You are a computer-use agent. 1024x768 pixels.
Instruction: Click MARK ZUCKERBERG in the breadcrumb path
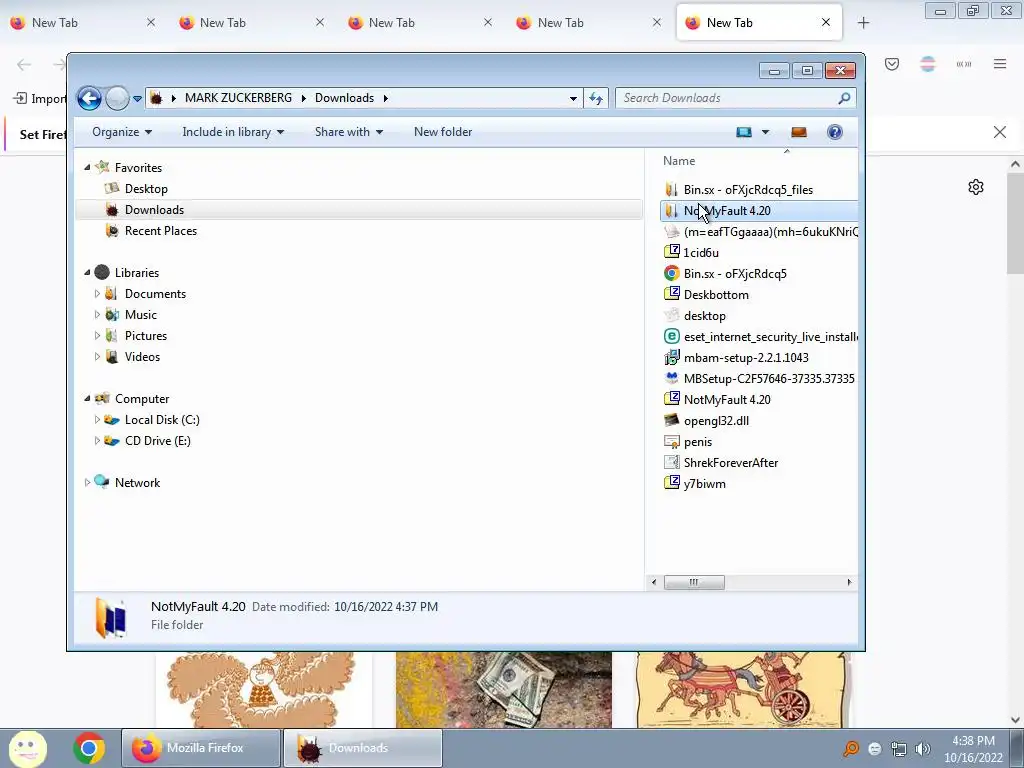coord(238,98)
